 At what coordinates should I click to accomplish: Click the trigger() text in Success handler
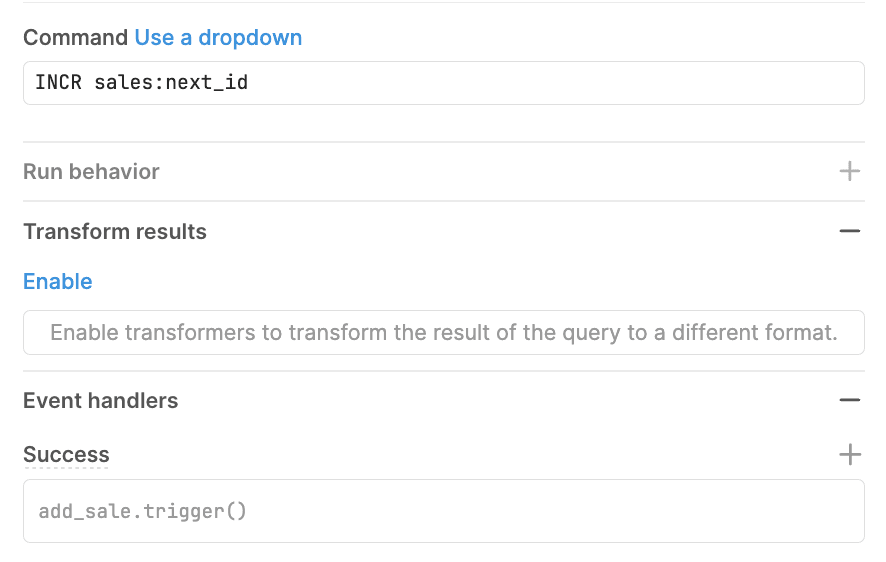coord(189,512)
